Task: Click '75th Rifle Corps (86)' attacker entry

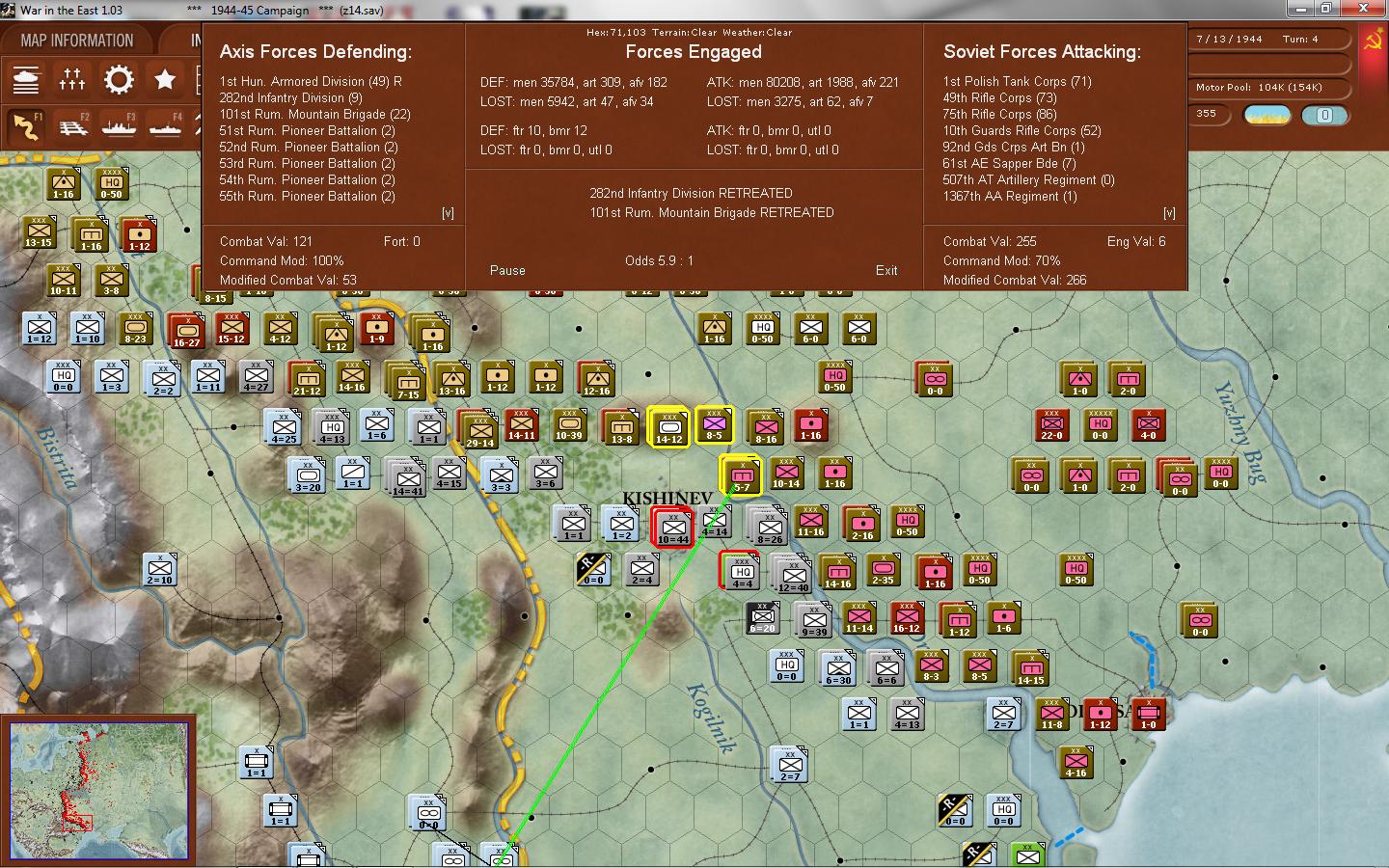Action: pos(1000,115)
